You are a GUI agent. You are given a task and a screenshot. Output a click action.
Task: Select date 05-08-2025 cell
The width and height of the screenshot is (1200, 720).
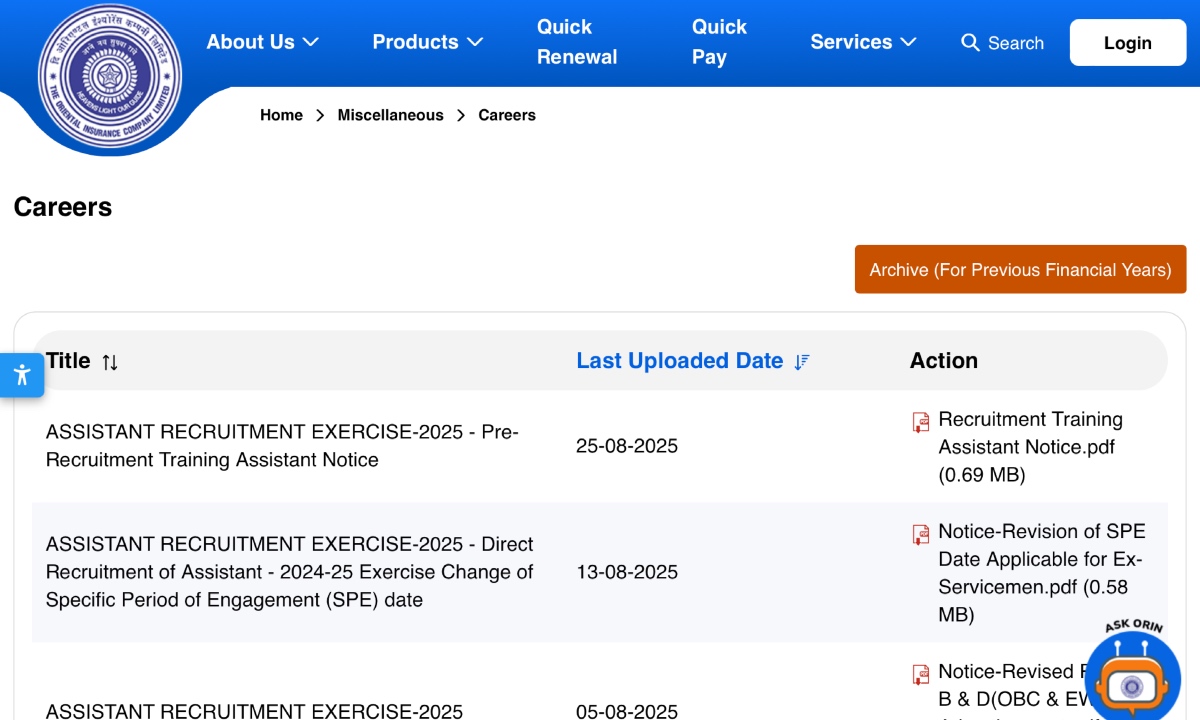pos(627,711)
